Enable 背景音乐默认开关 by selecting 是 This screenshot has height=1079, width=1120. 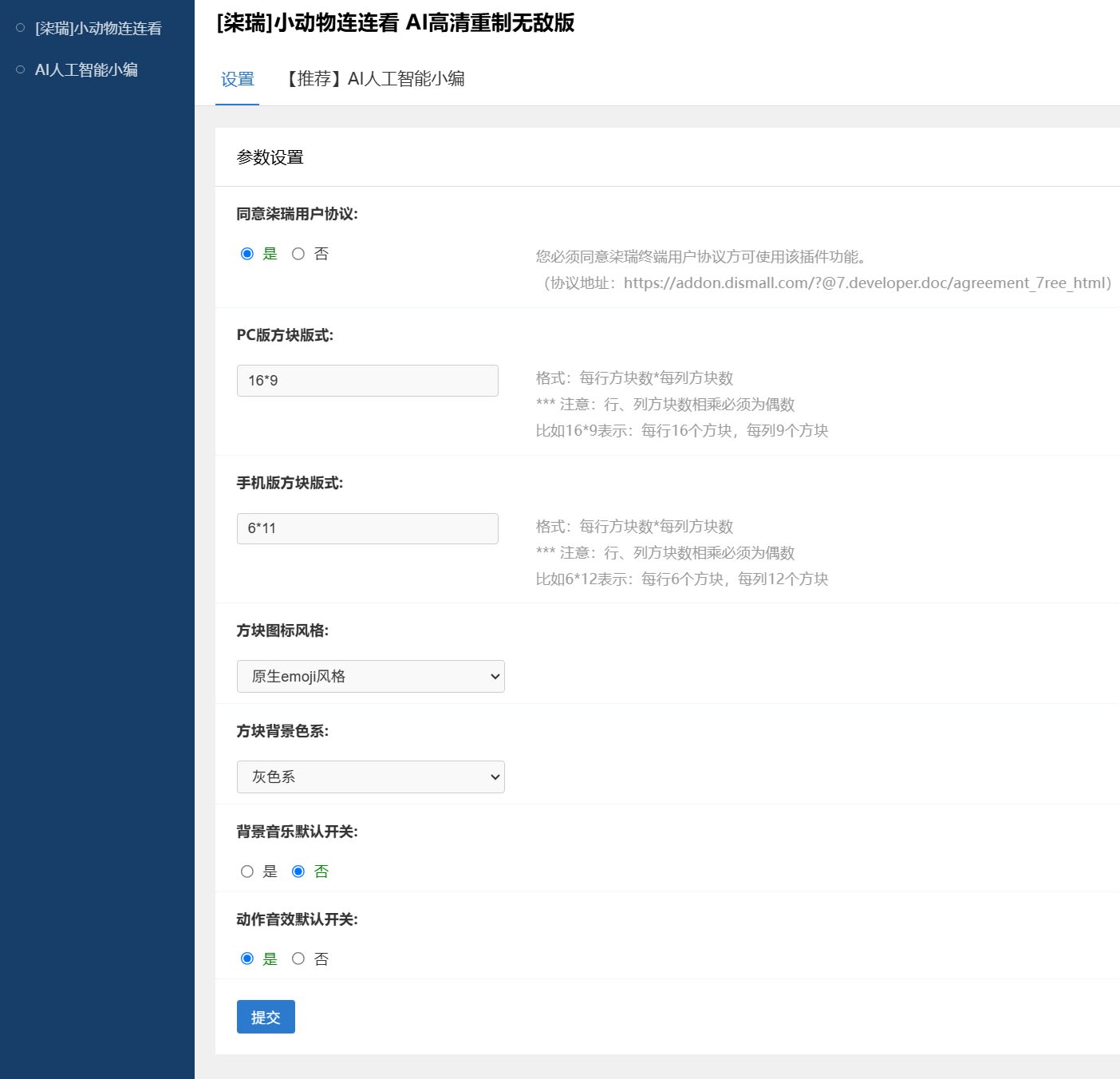tap(247, 871)
